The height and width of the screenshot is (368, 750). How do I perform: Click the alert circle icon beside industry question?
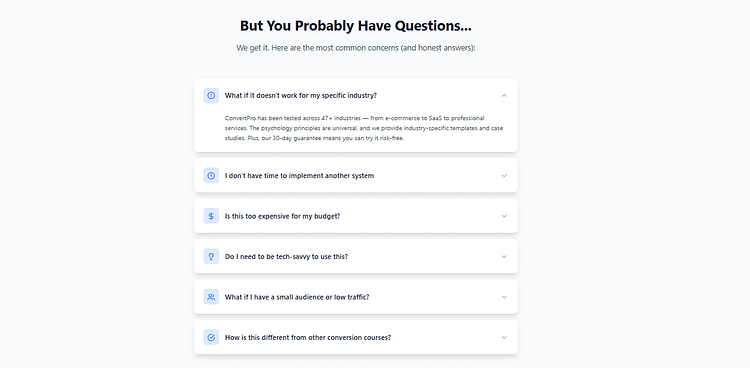[211, 95]
